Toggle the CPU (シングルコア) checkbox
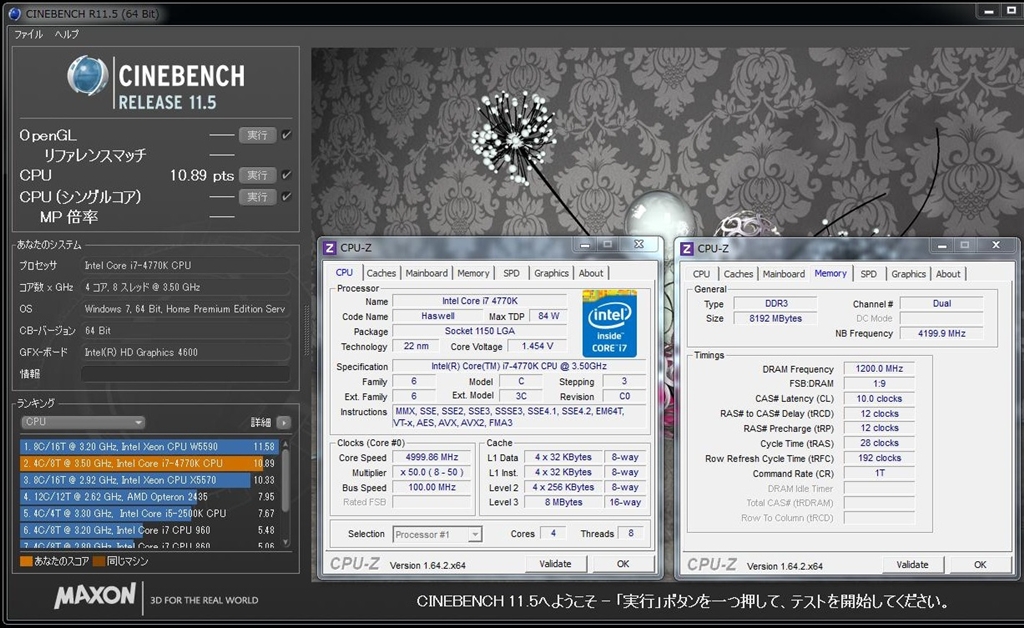Screen dimensions: 1024x628 pyautogui.click(x=287, y=197)
